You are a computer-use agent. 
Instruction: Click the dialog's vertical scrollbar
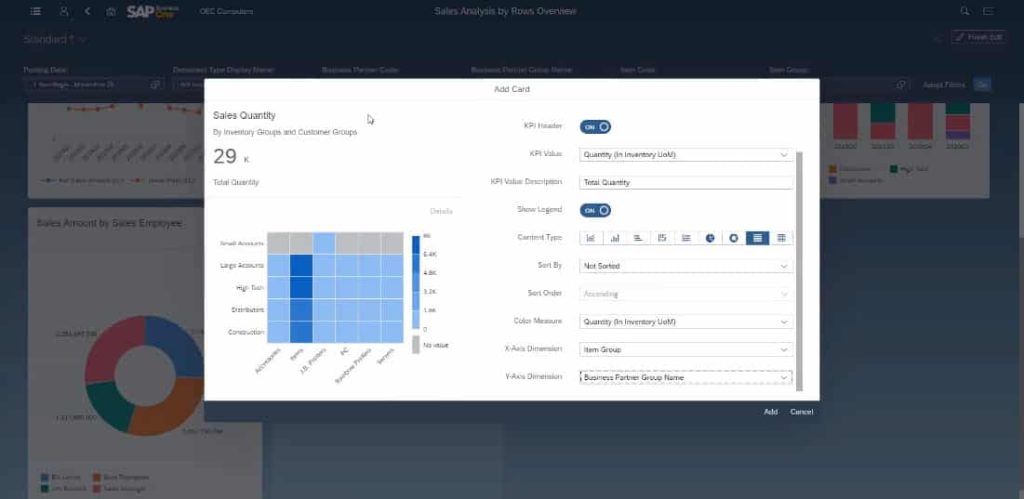point(799,271)
